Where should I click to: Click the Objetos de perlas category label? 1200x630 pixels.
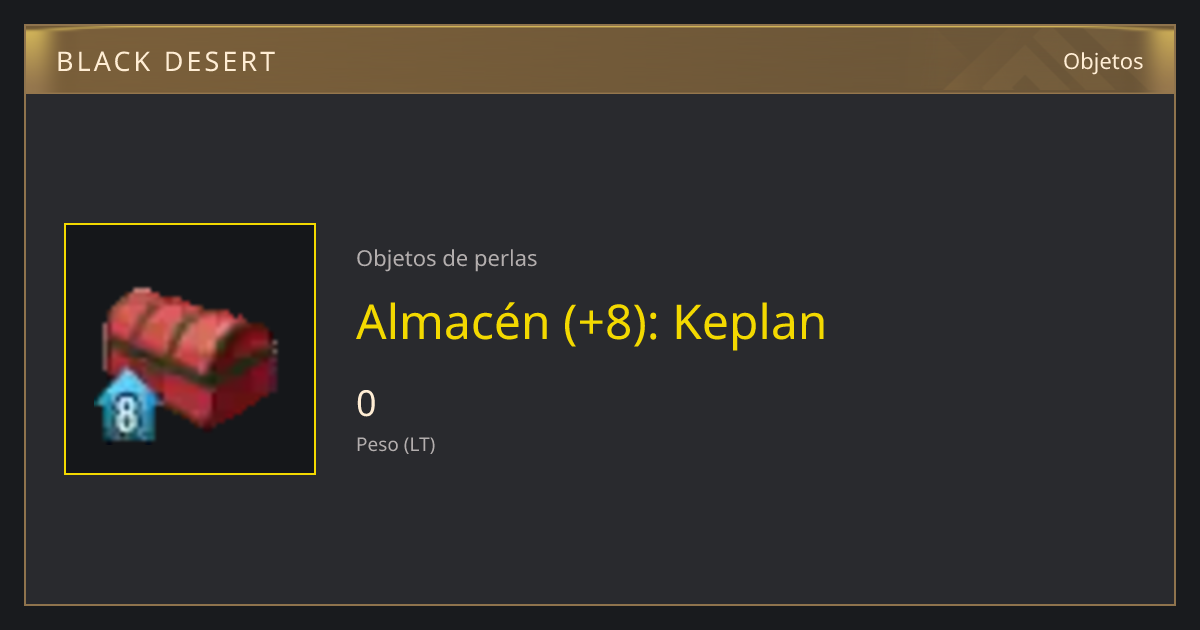(x=446, y=258)
